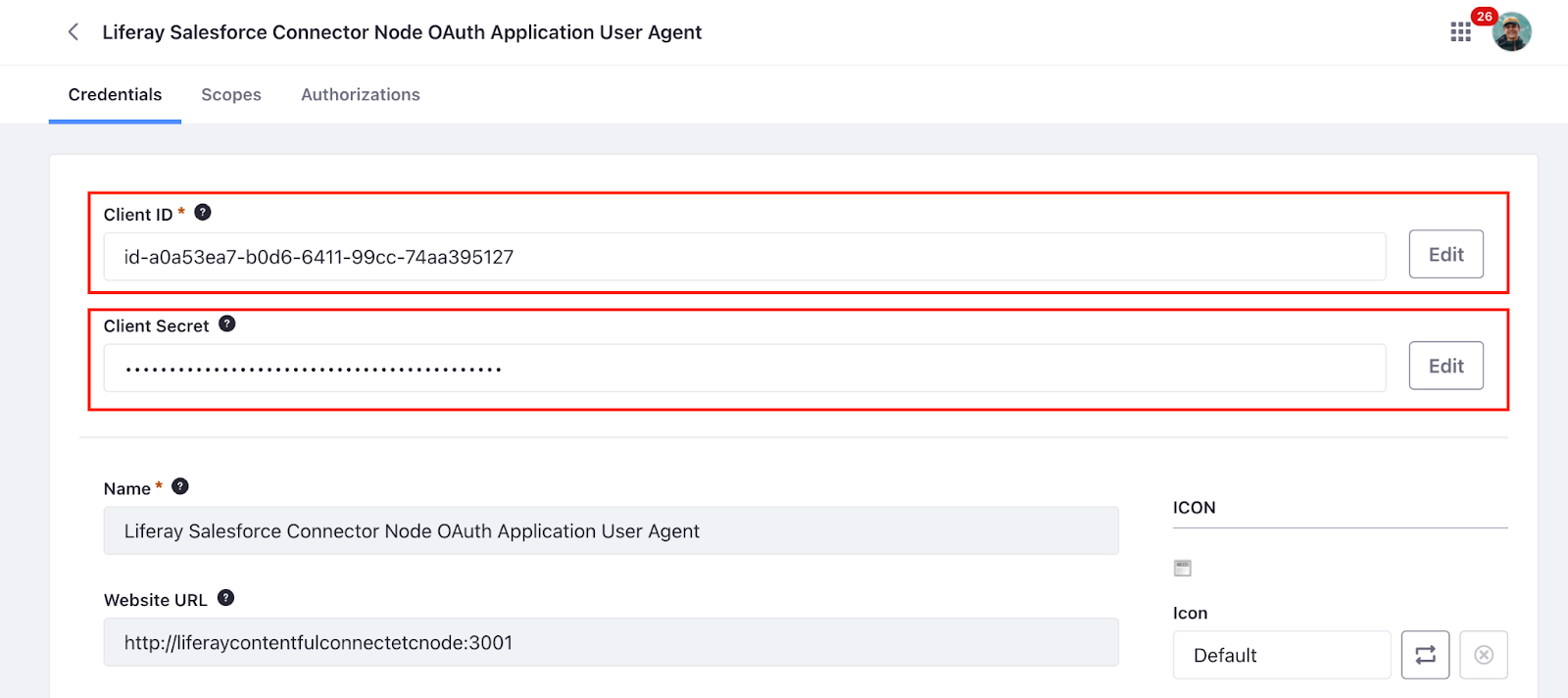Go back using the left chevron arrow
The width and height of the screenshot is (1568, 698).
point(73,32)
